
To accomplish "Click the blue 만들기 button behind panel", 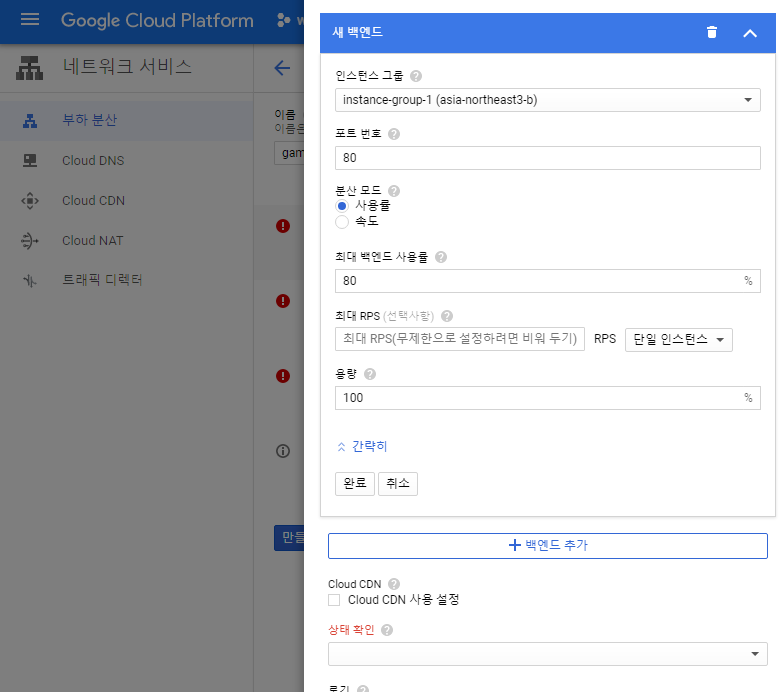I will coord(289,538).
